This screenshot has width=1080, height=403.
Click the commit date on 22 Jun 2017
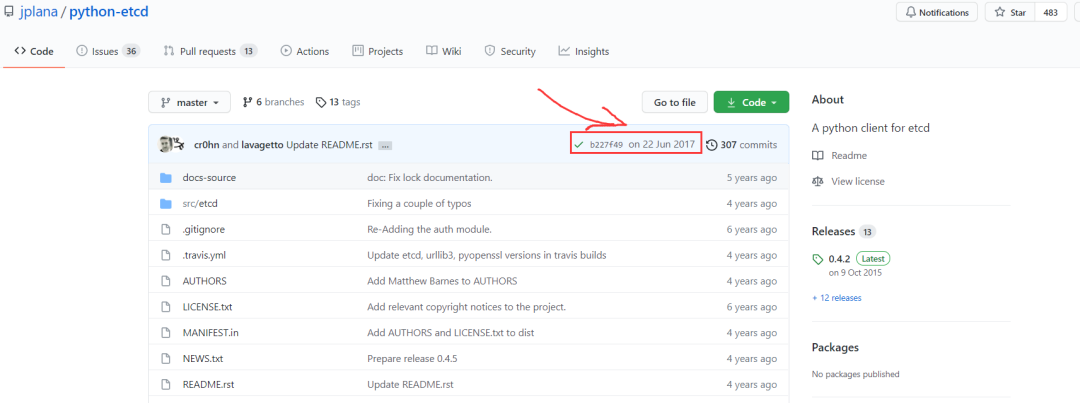pos(662,145)
